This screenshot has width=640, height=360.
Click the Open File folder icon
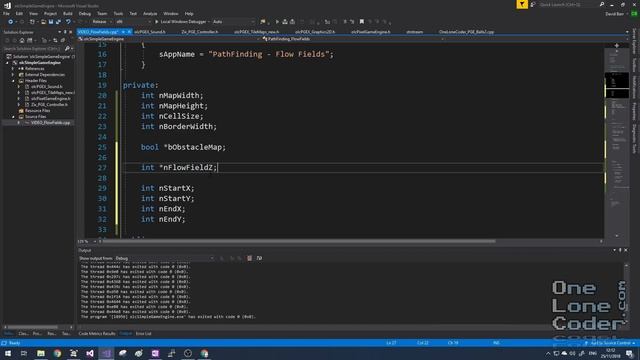(43, 22)
